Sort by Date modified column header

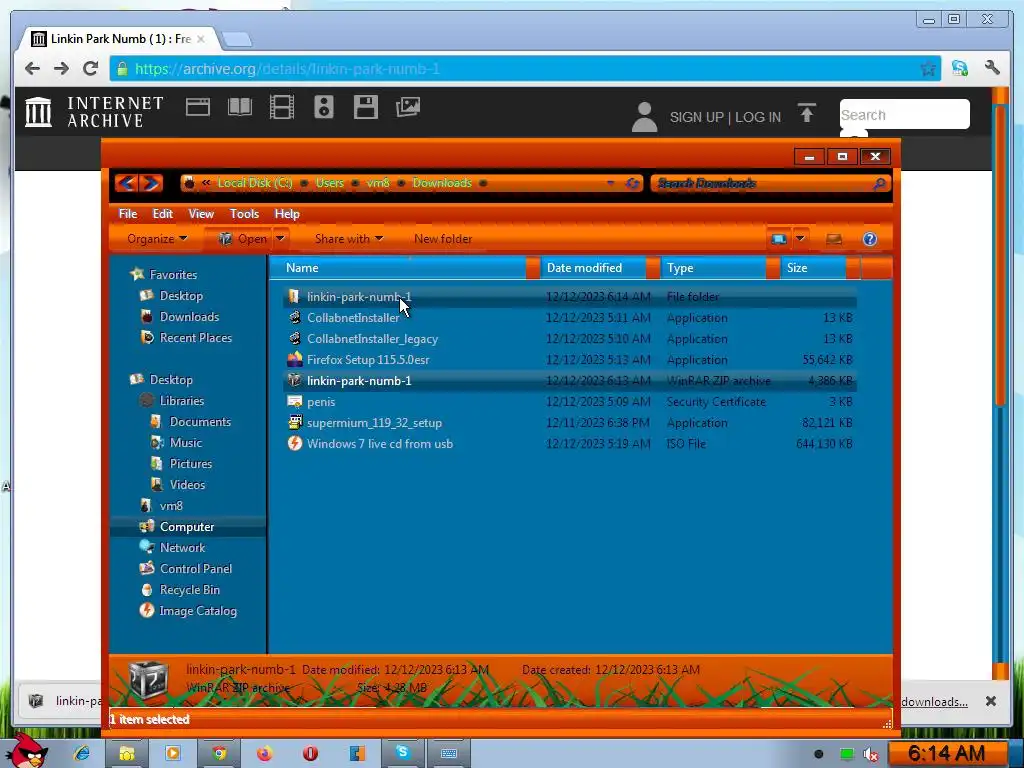594,268
